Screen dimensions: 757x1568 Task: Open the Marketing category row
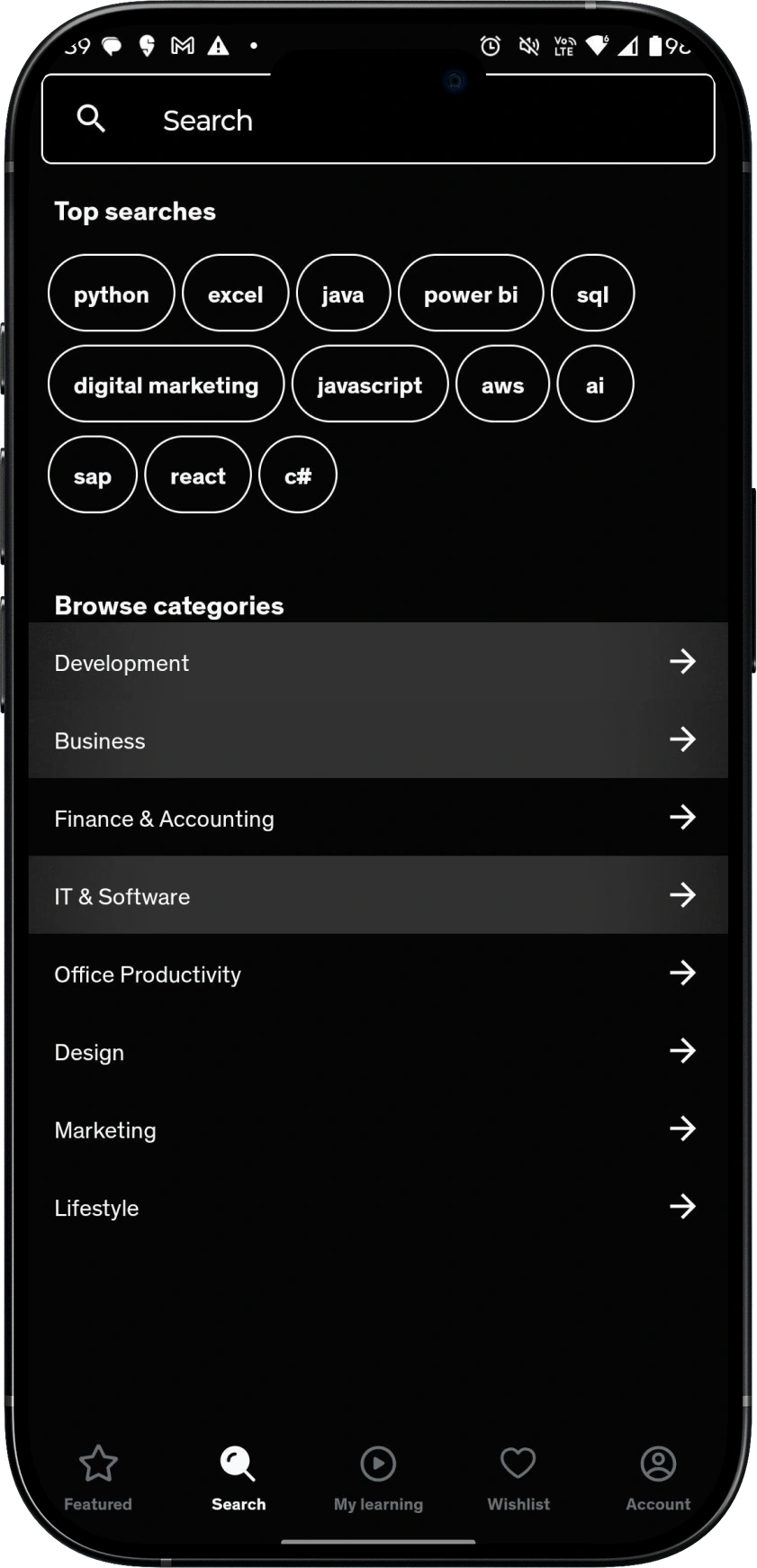[x=378, y=1129]
